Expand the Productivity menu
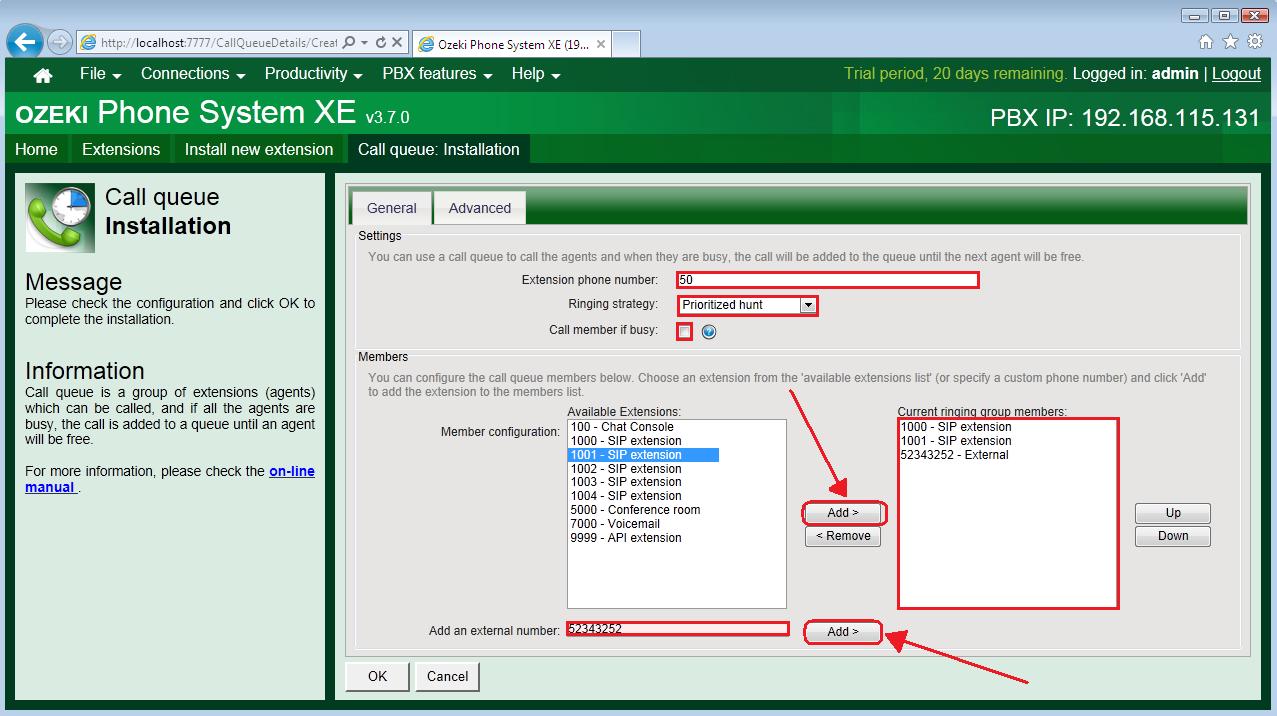 point(306,74)
